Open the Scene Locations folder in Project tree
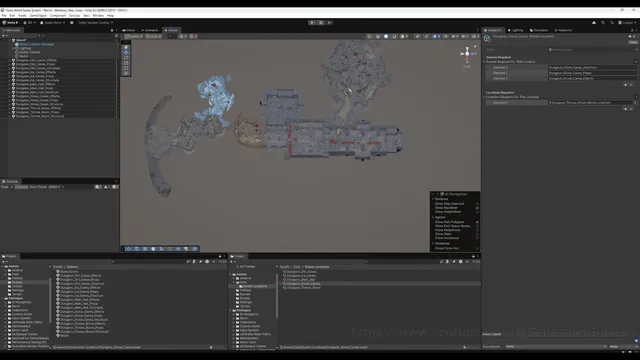Viewport: 640px width, 360px height. pos(255,286)
